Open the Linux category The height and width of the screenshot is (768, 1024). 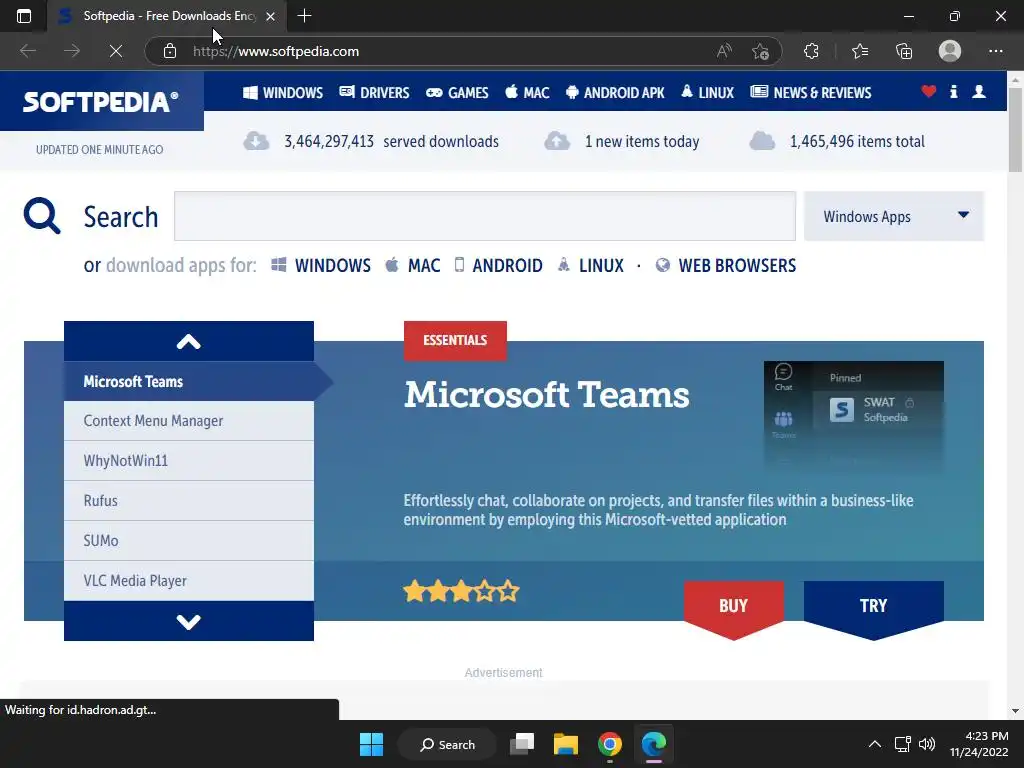pos(707,93)
